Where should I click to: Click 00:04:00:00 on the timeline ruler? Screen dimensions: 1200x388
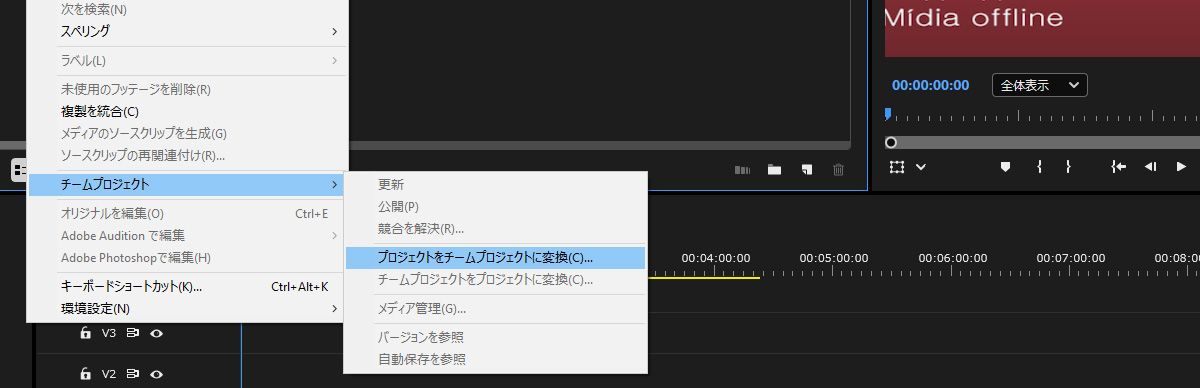point(716,258)
